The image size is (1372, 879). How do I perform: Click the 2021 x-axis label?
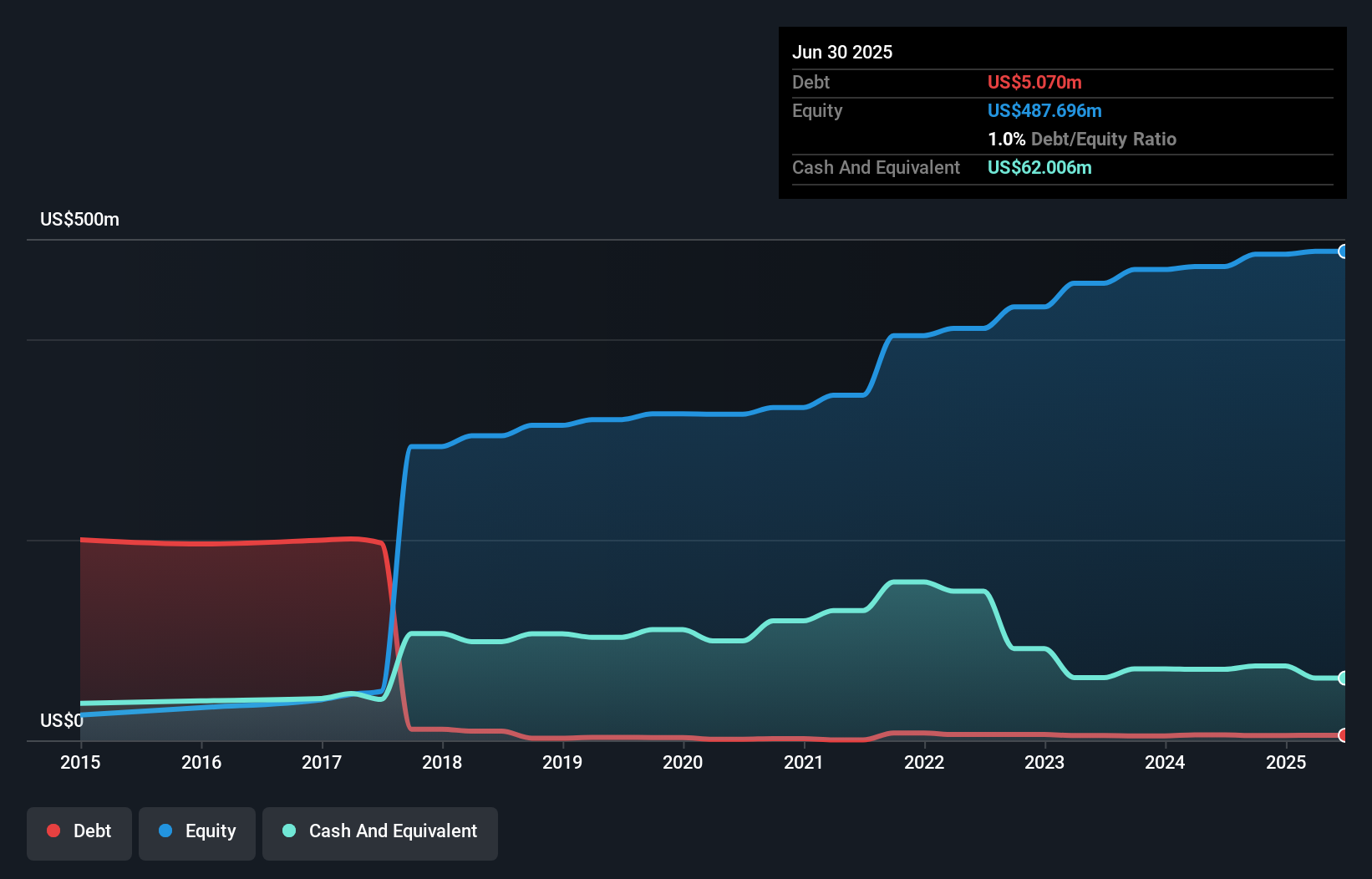[804, 762]
